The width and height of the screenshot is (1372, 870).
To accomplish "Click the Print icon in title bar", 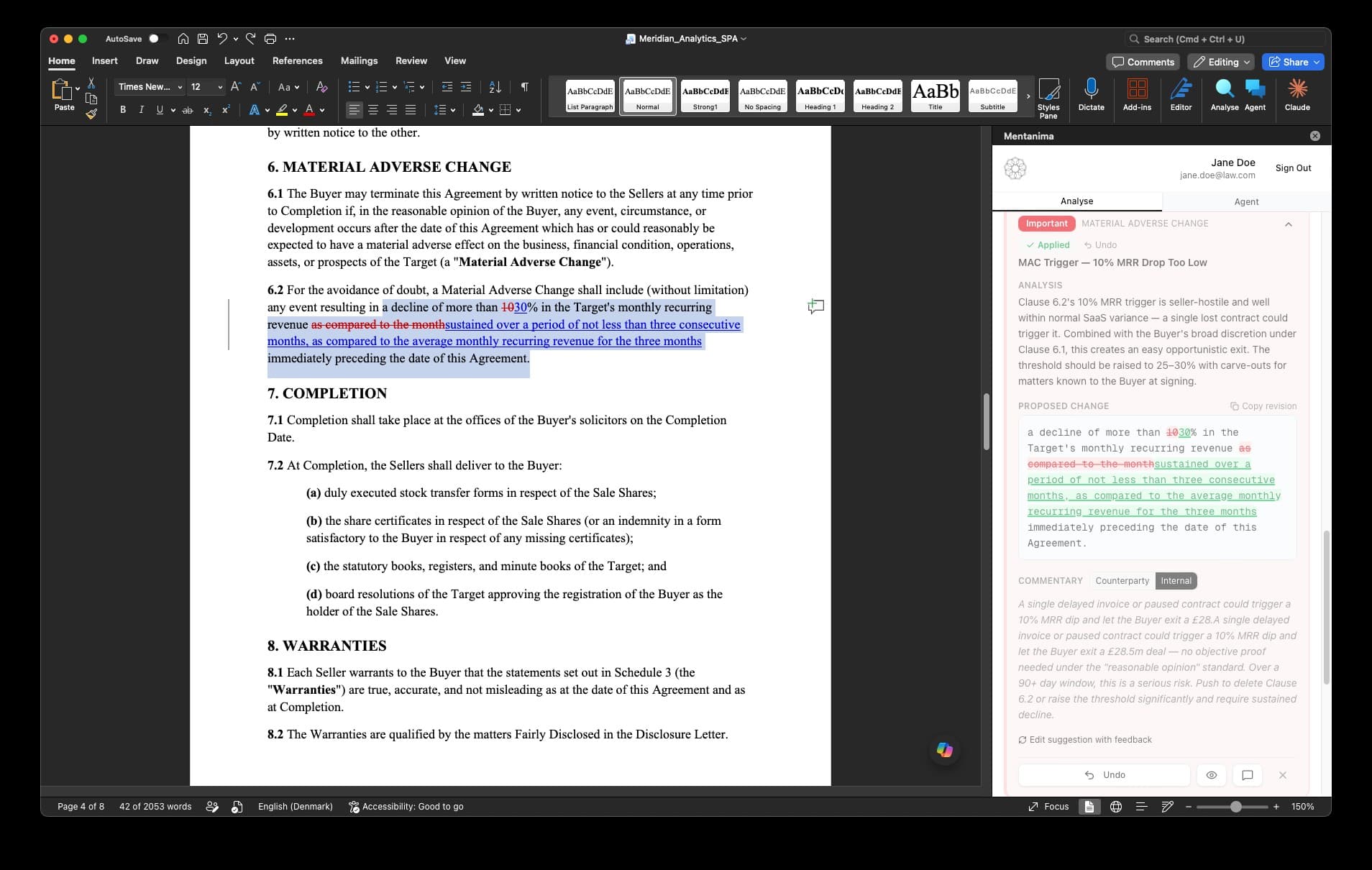I will (x=270, y=39).
